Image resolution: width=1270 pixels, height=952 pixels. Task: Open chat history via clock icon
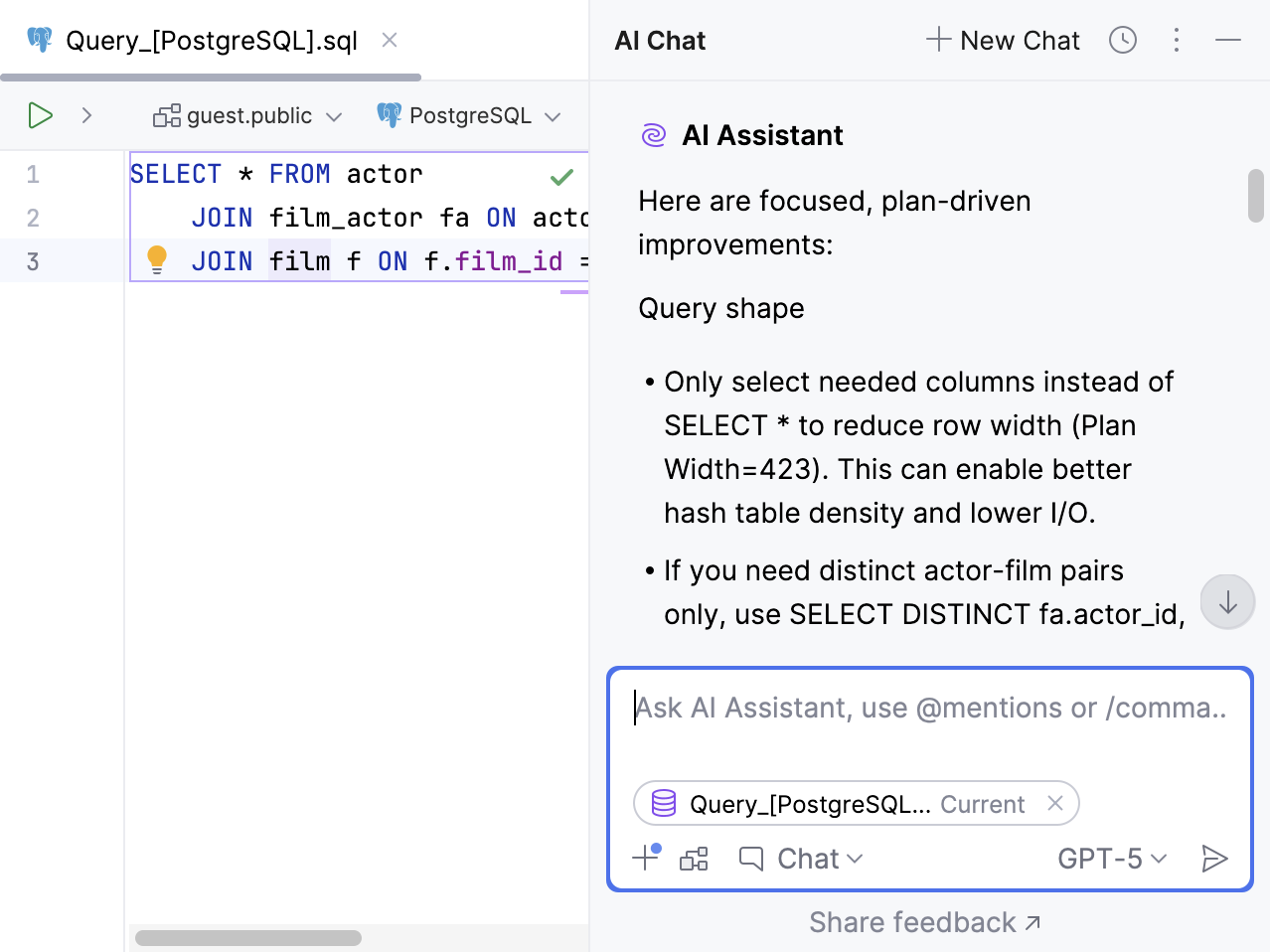tap(1122, 40)
